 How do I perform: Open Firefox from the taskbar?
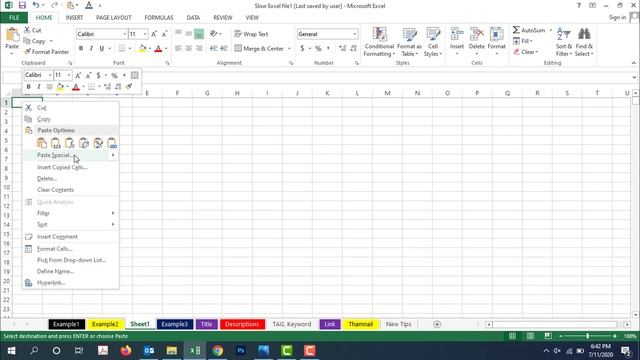126,351
